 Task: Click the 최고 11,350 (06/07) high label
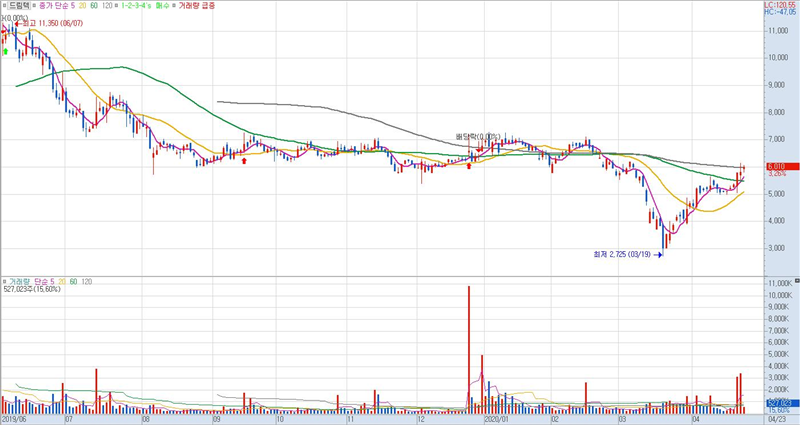click(x=48, y=22)
